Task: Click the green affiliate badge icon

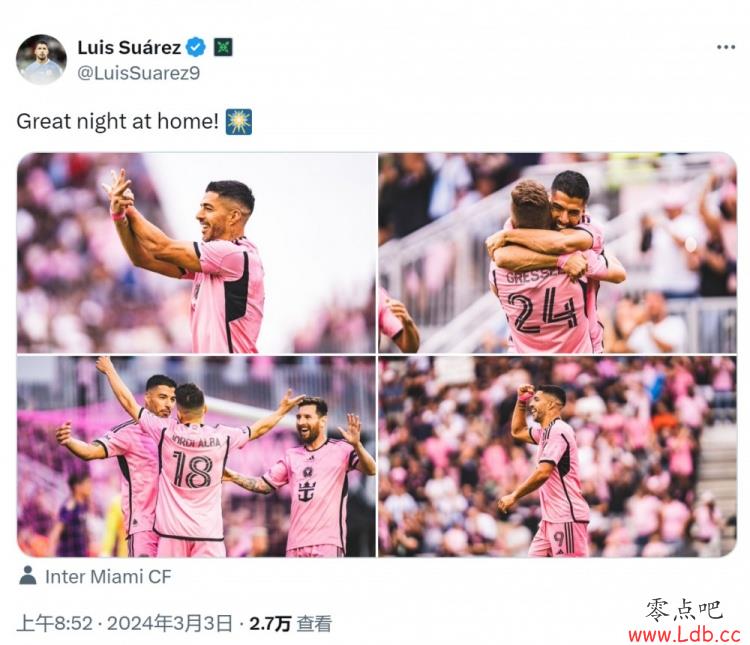Action: [223, 47]
